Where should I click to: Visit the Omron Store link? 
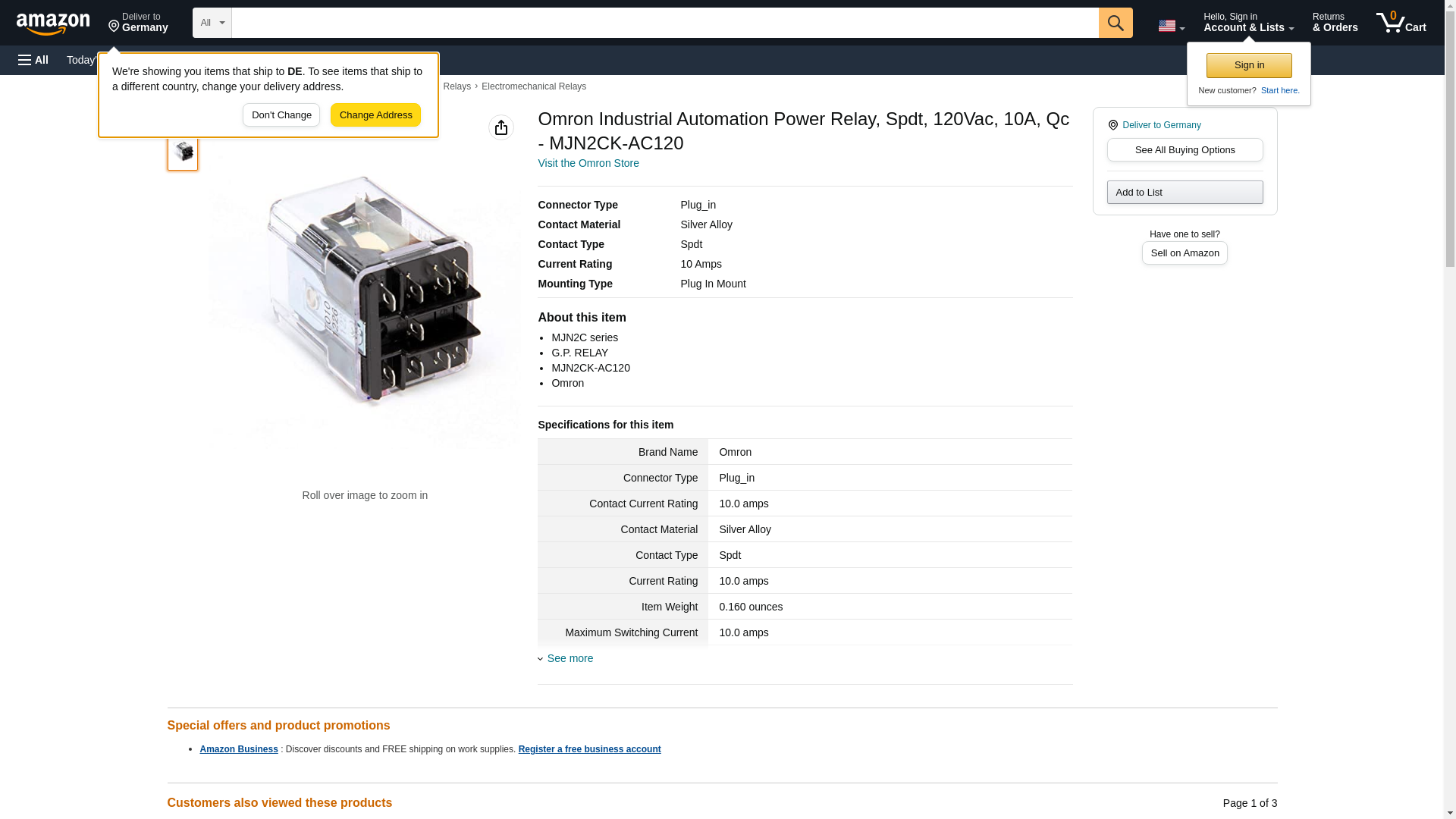(588, 163)
